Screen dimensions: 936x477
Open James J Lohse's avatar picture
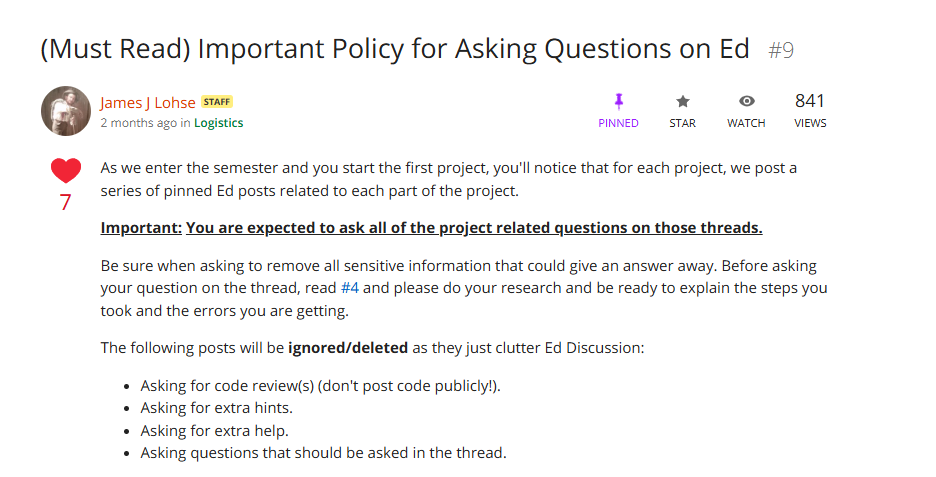(66, 111)
